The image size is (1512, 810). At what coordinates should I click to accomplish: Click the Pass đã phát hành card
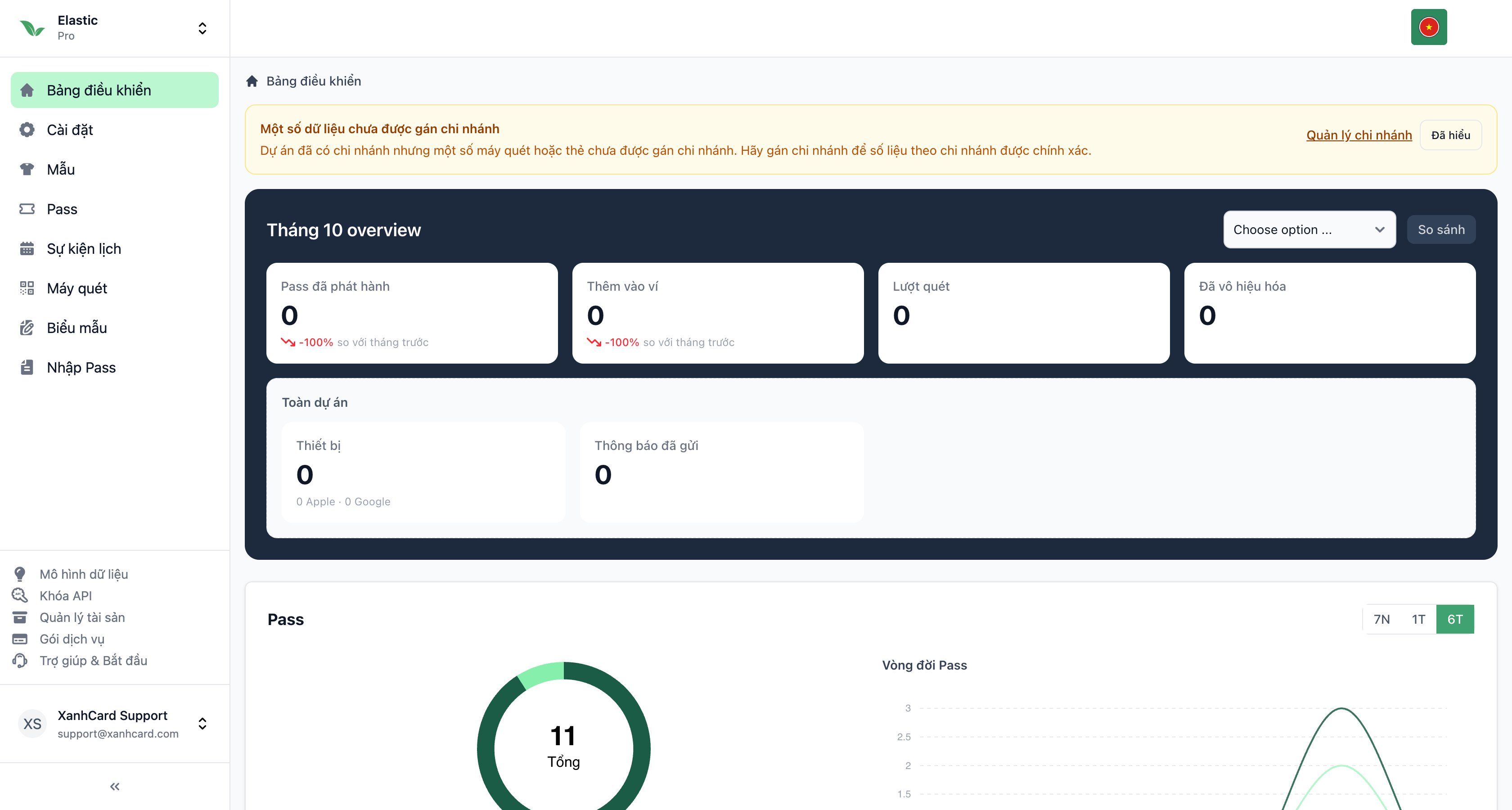412,313
